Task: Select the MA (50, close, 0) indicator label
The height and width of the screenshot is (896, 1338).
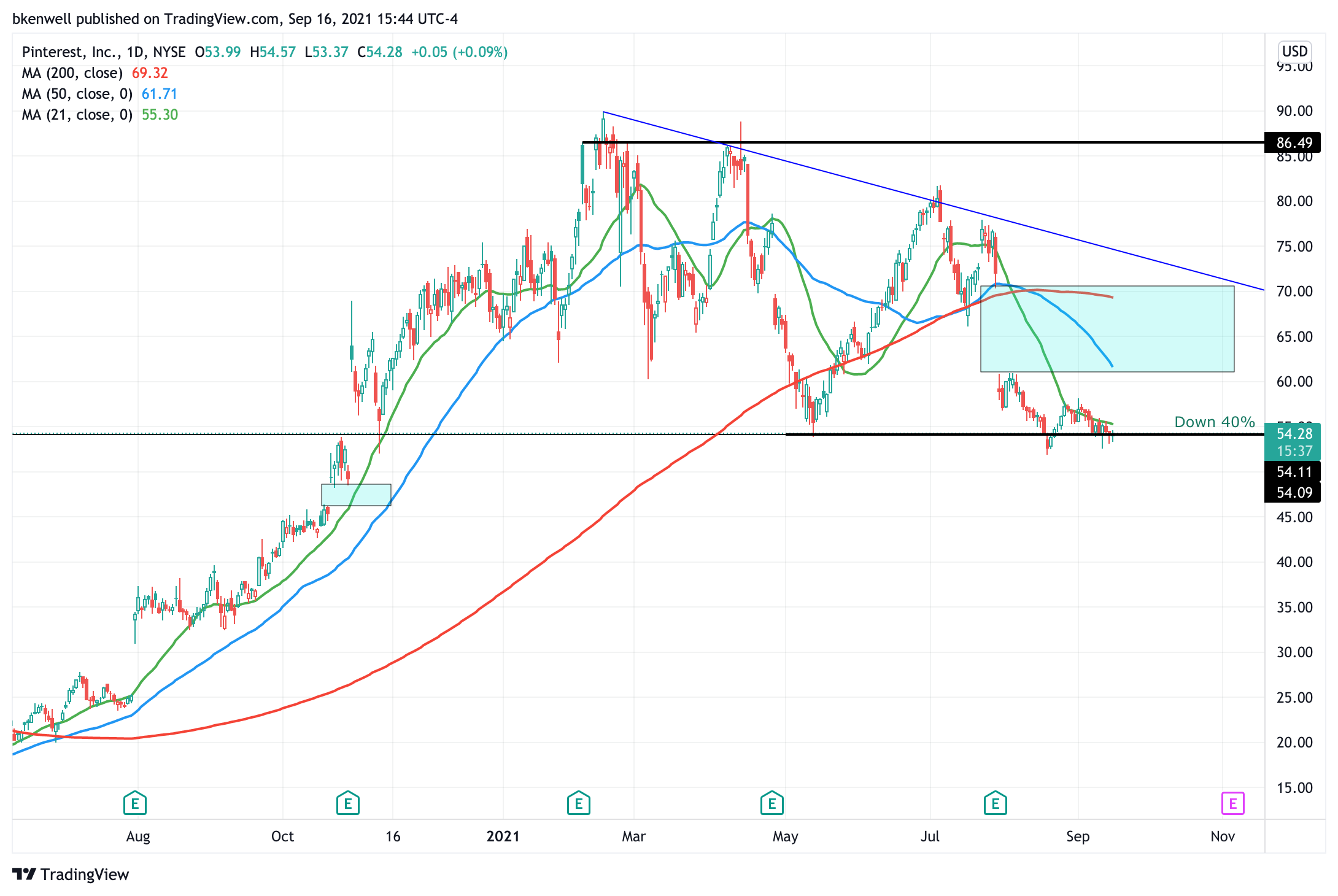Action: [77, 94]
